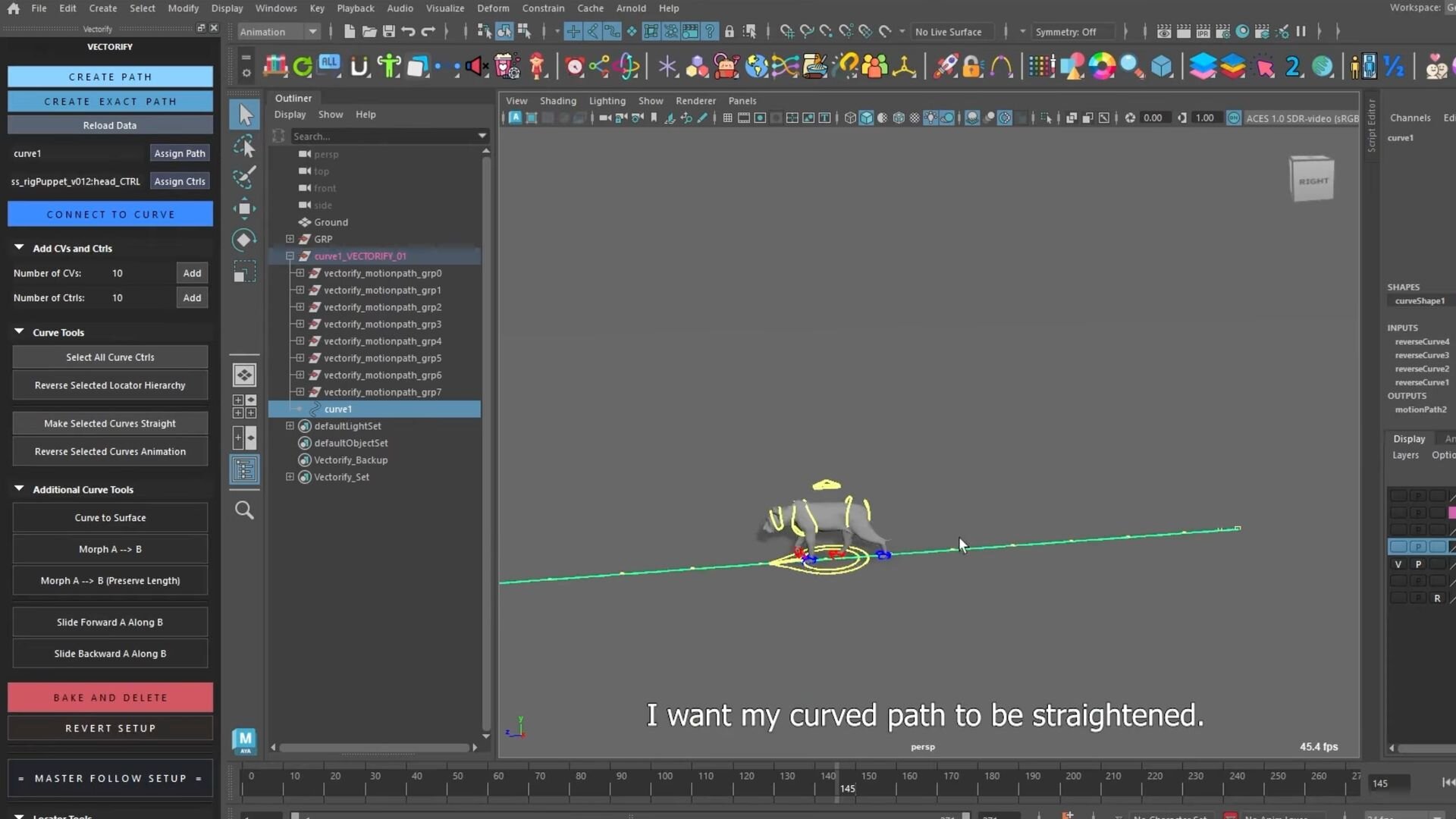The width and height of the screenshot is (1456, 819).
Task: Click the BAKE AND DELETE button
Action: click(110, 698)
